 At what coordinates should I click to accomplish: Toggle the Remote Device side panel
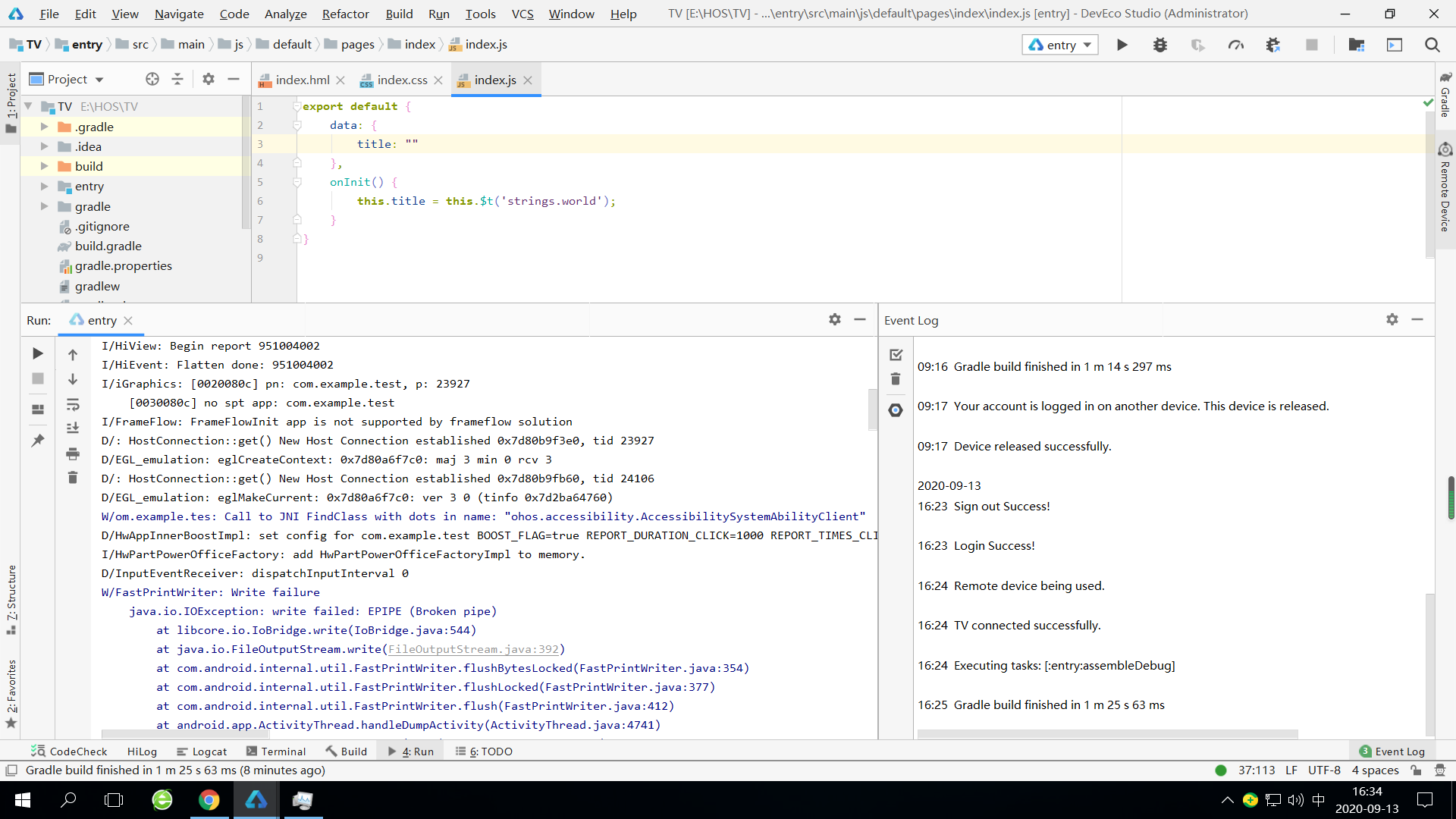[x=1445, y=187]
